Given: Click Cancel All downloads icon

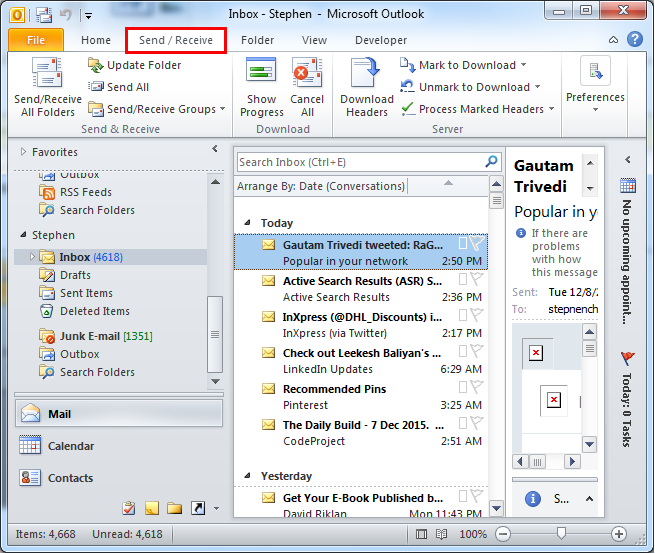Looking at the screenshot, I should coord(307,73).
